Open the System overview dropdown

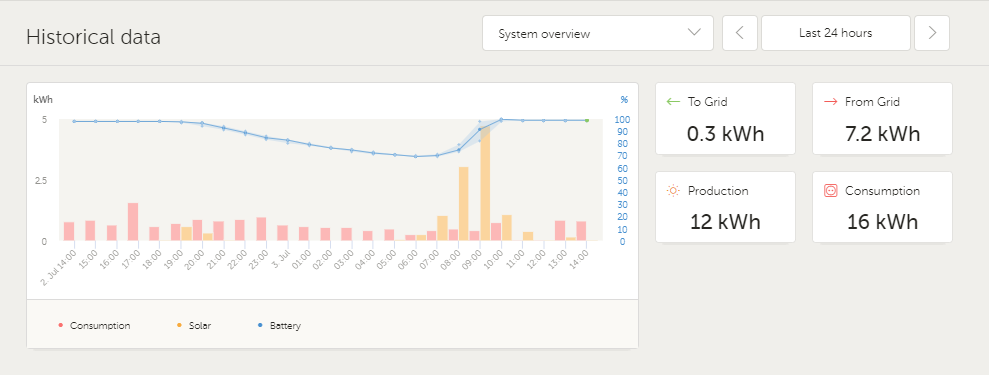point(597,33)
